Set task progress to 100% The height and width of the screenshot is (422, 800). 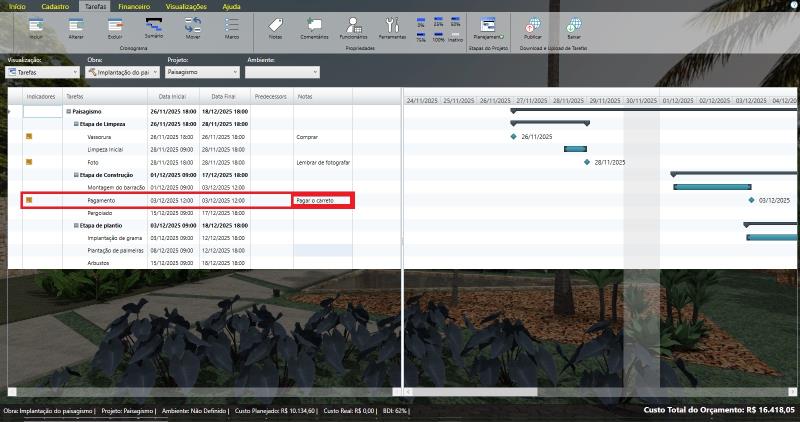coord(437,37)
